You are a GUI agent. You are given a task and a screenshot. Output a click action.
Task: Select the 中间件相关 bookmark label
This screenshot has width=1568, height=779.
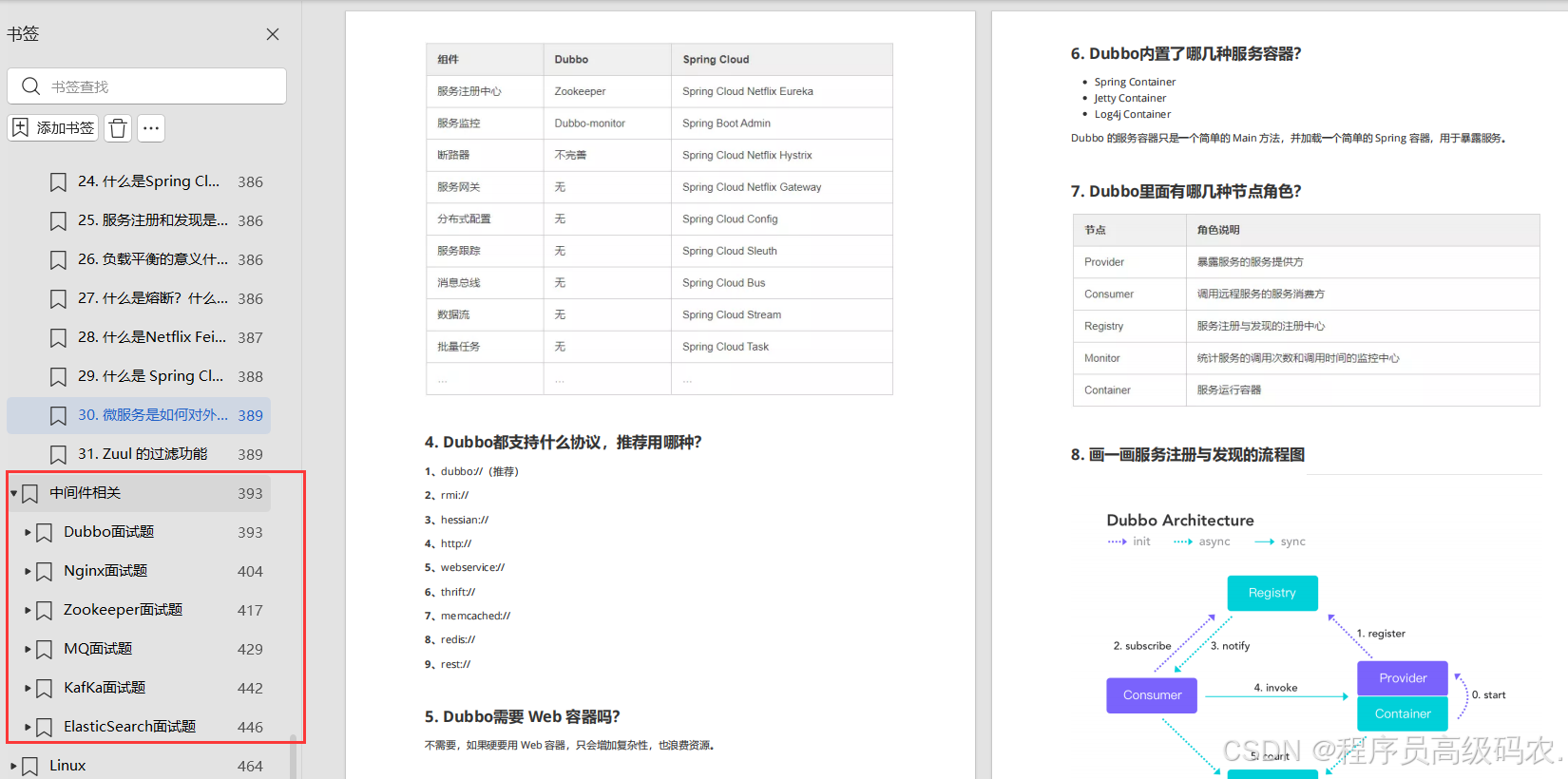coord(86,493)
